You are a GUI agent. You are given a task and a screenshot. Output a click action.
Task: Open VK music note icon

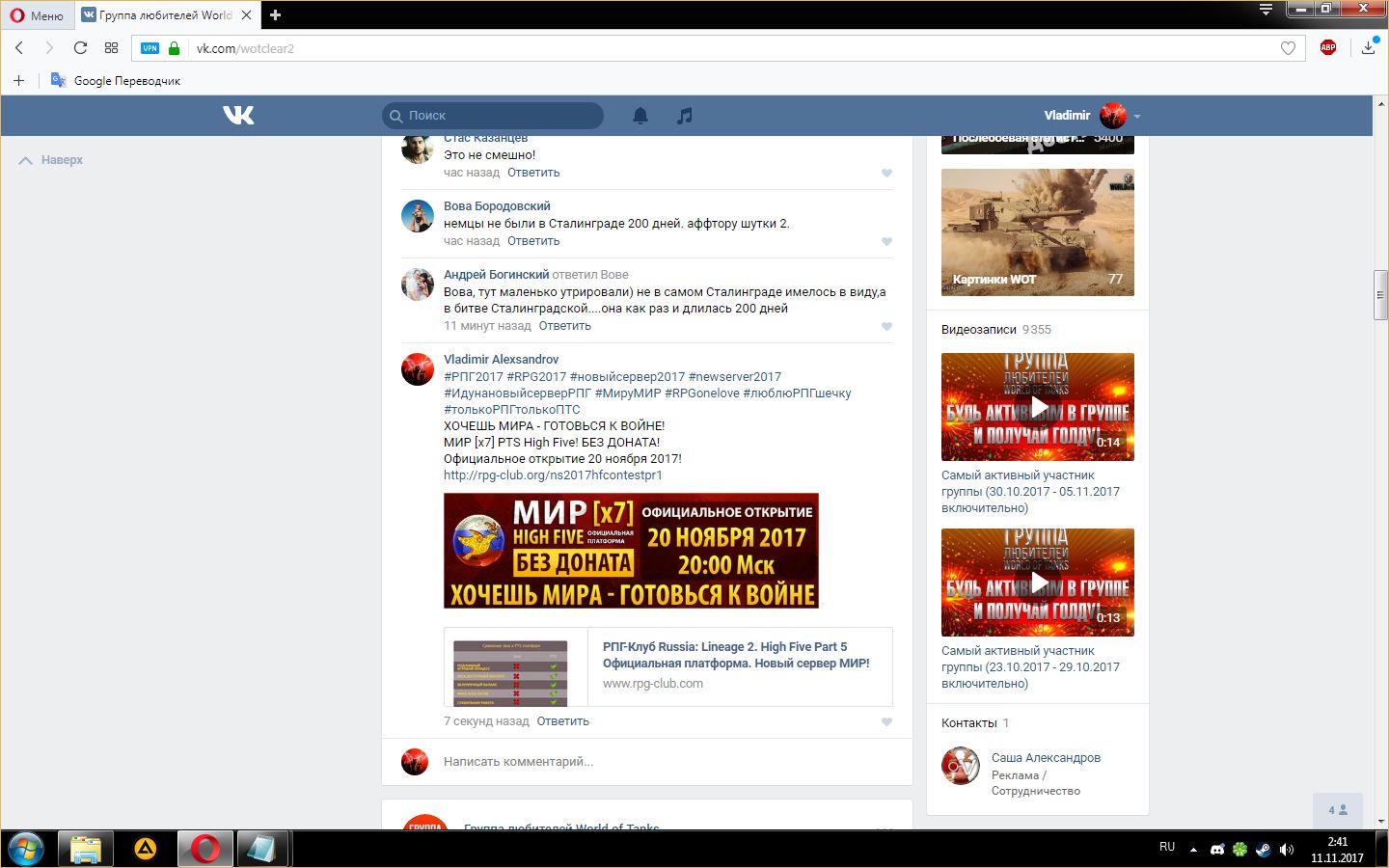(x=685, y=116)
